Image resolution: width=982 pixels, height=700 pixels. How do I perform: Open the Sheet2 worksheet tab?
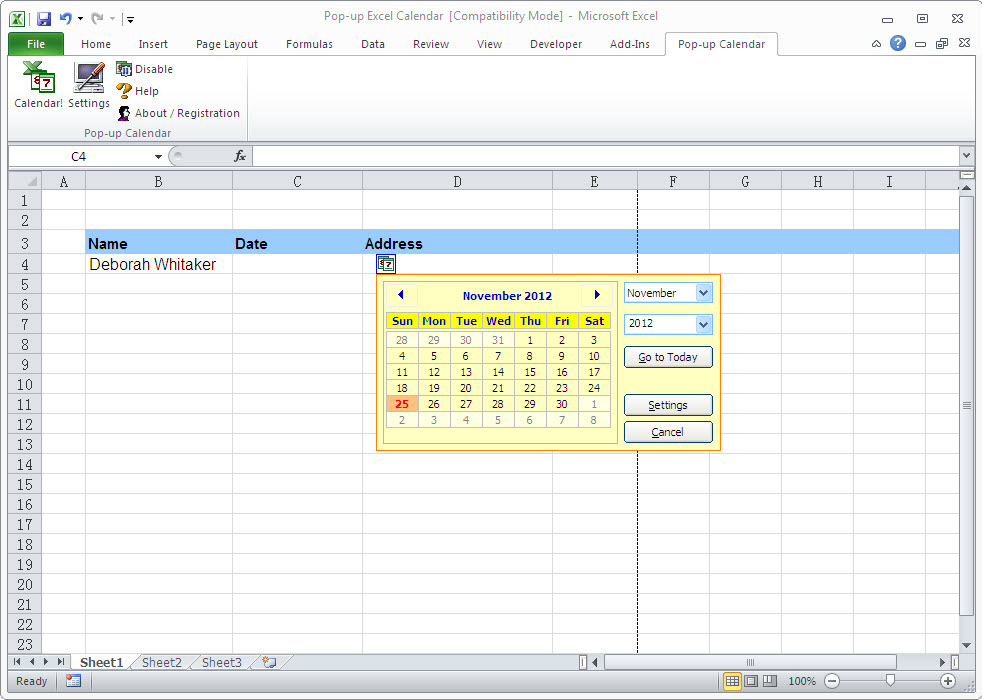161,662
